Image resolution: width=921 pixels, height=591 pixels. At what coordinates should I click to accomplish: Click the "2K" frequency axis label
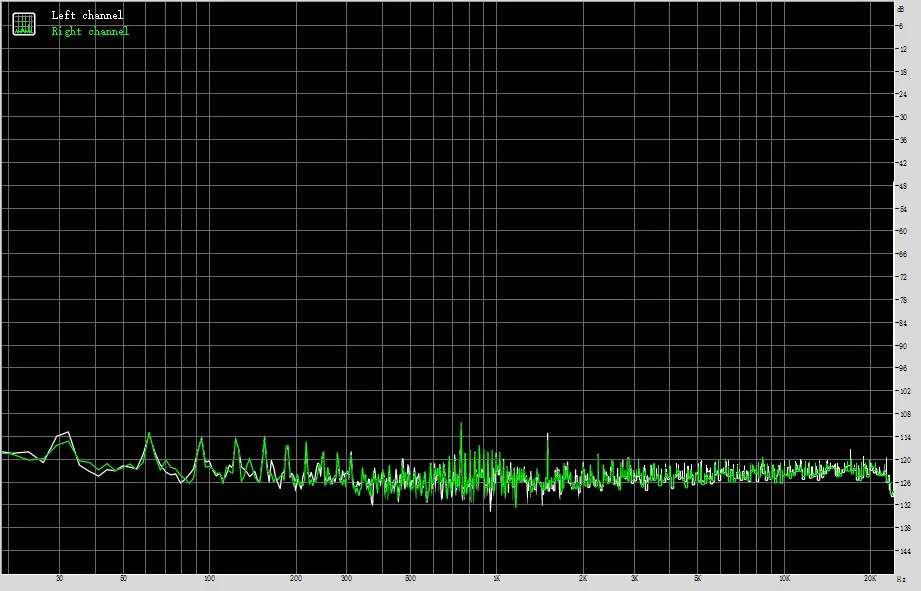pyautogui.click(x=583, y=579)
